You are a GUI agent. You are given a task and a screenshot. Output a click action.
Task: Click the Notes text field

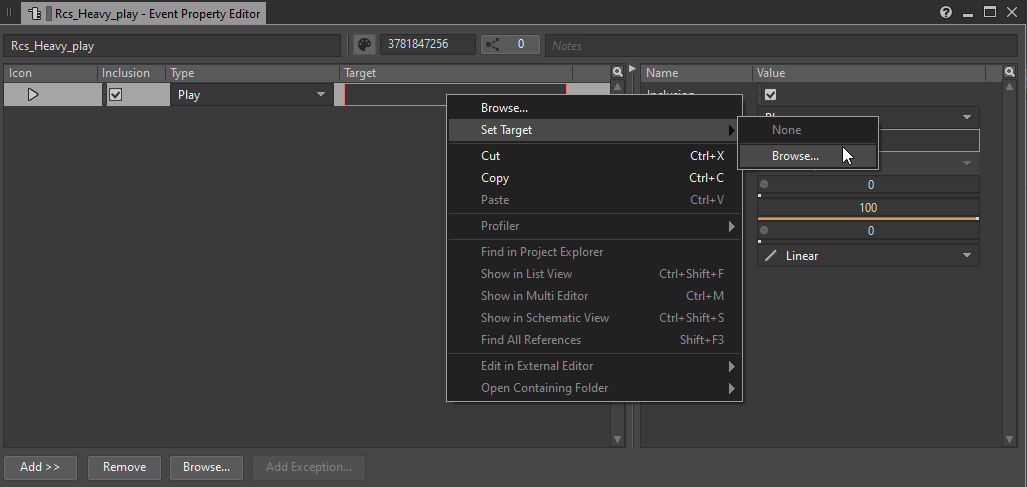pos(780,45)
